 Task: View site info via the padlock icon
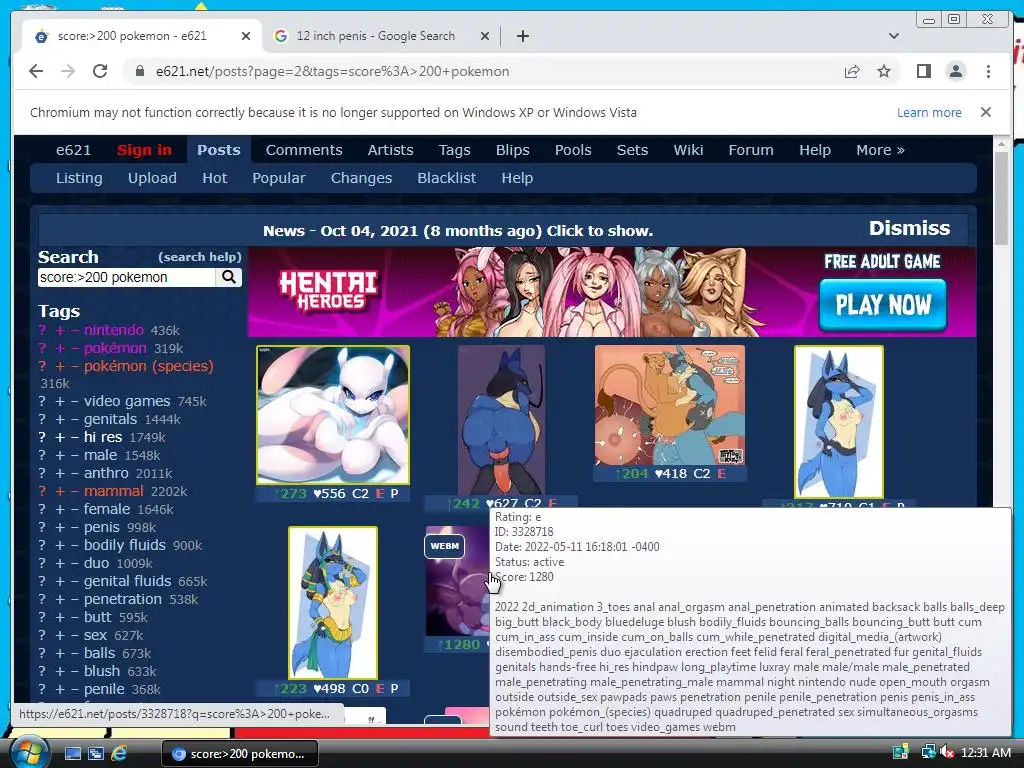tap(139, 71)
